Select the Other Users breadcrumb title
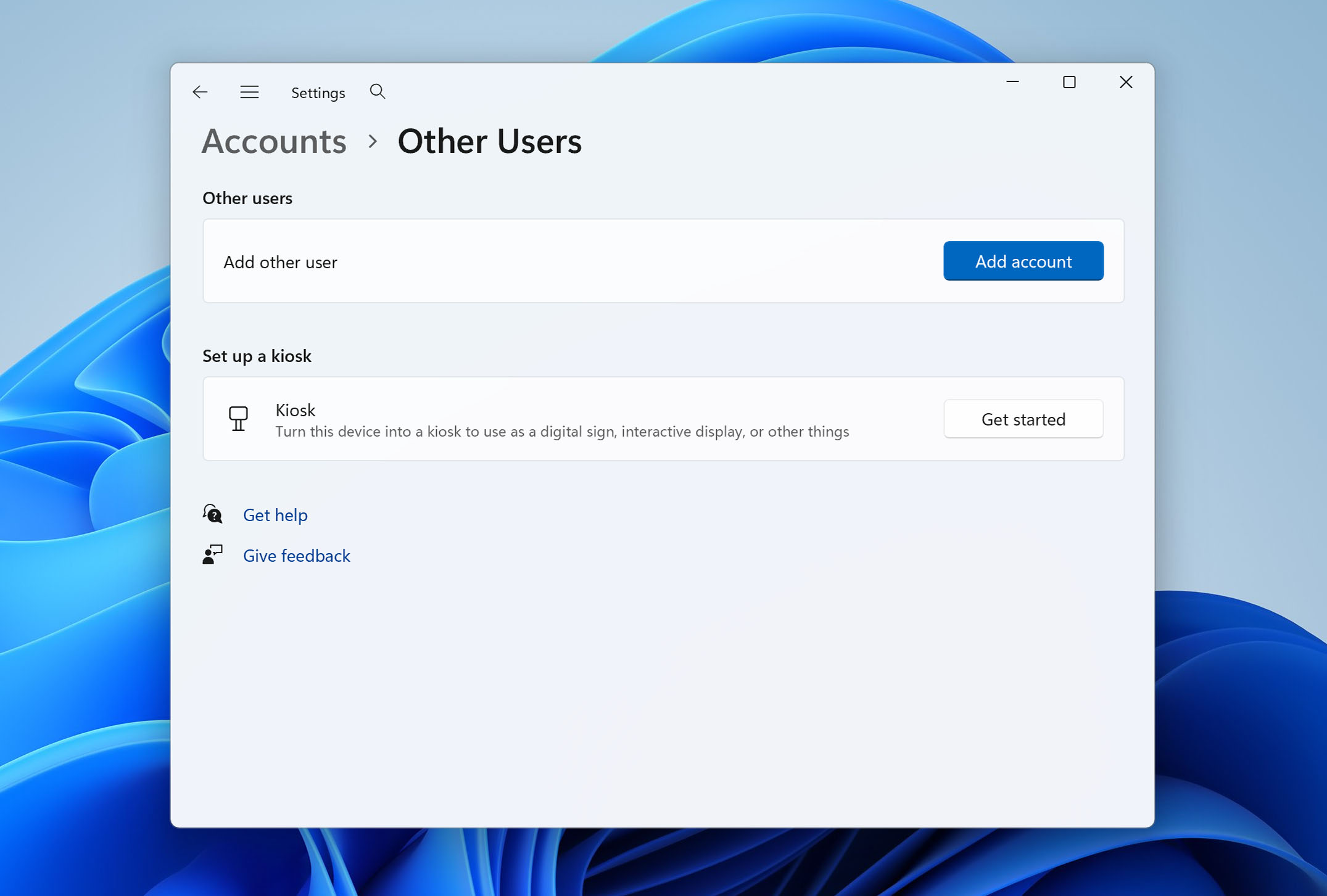The height and width of the screenshot is (896, 1327). [490, 141]
